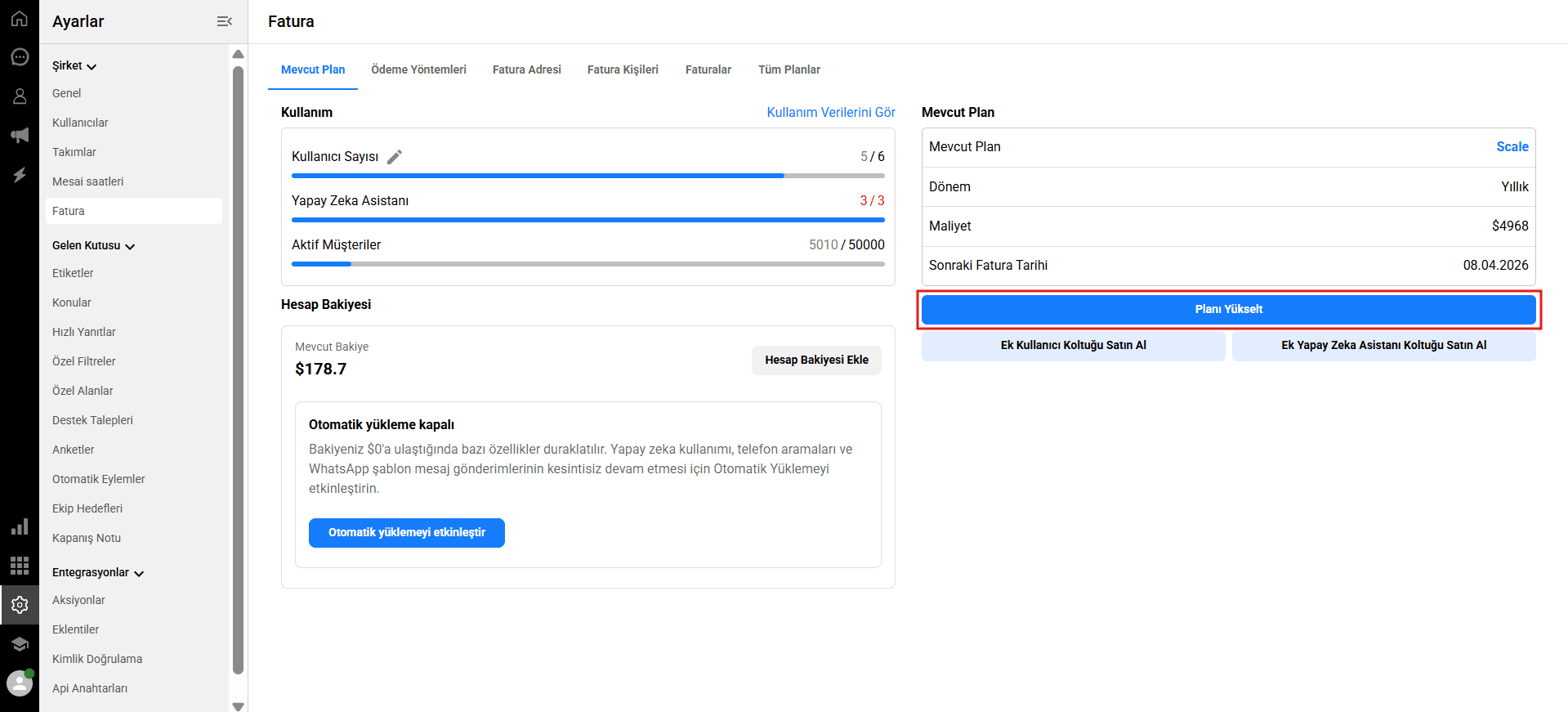Open Aksiyonlar settings
The image size is (1568, 712).
134,600
